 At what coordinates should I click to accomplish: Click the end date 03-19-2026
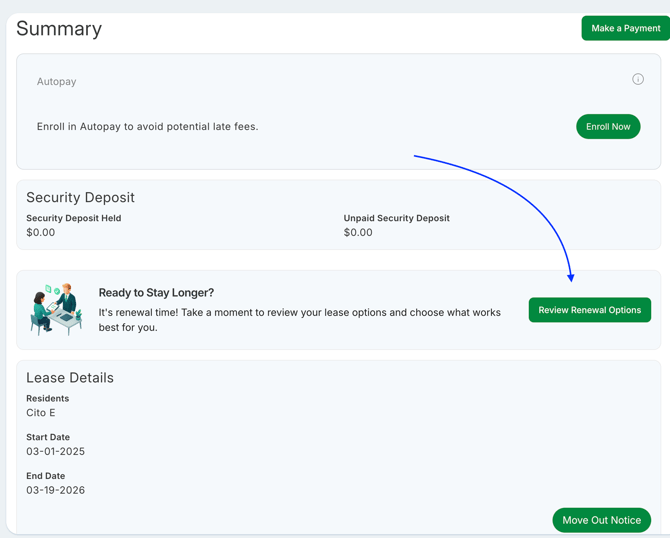tap(56, 491)
